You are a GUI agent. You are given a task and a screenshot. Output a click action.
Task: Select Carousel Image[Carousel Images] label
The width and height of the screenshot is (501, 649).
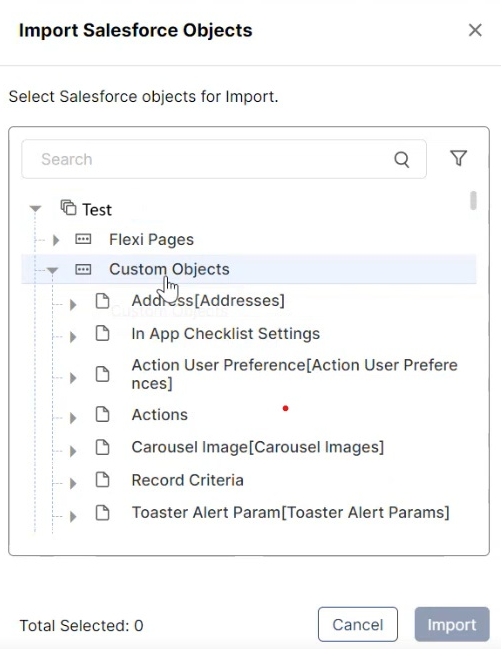tap(258, 447)
